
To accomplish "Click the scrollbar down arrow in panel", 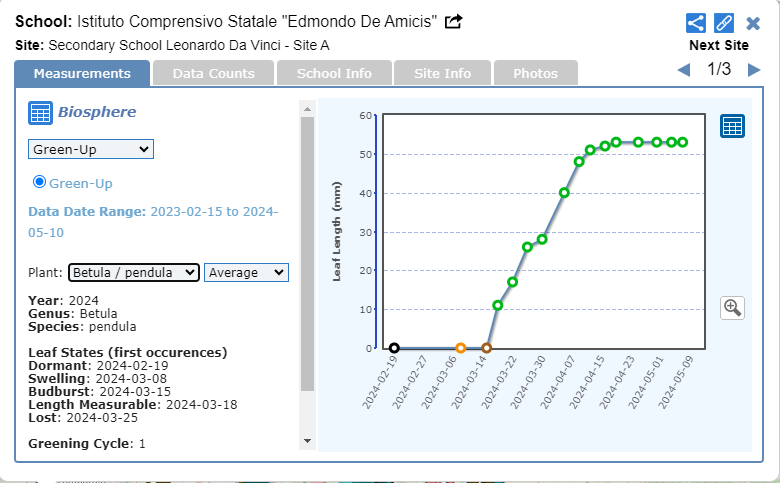I will pyautogui.click(x=307, y=441).
